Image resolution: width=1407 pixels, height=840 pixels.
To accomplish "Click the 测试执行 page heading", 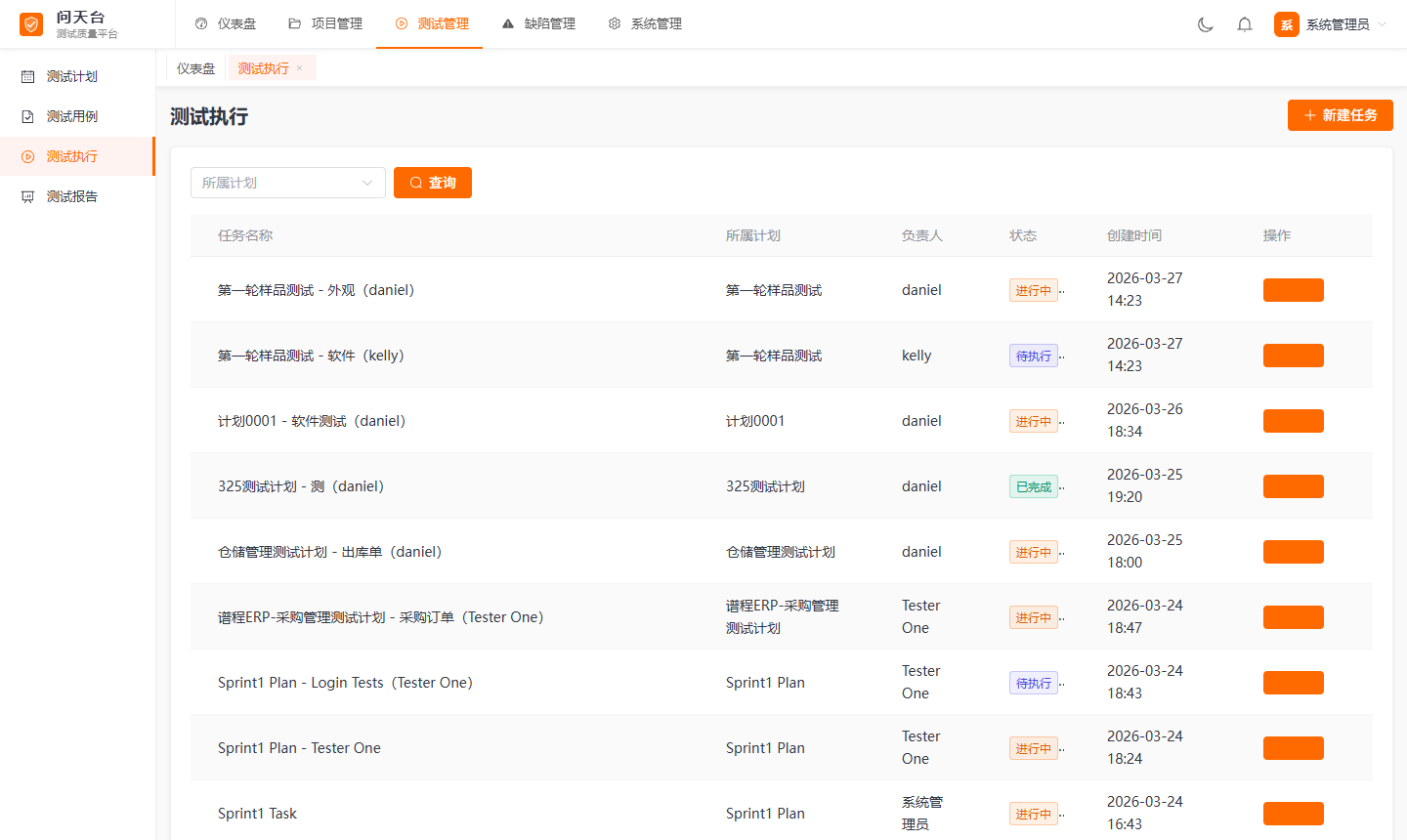I will coord(209,117).
